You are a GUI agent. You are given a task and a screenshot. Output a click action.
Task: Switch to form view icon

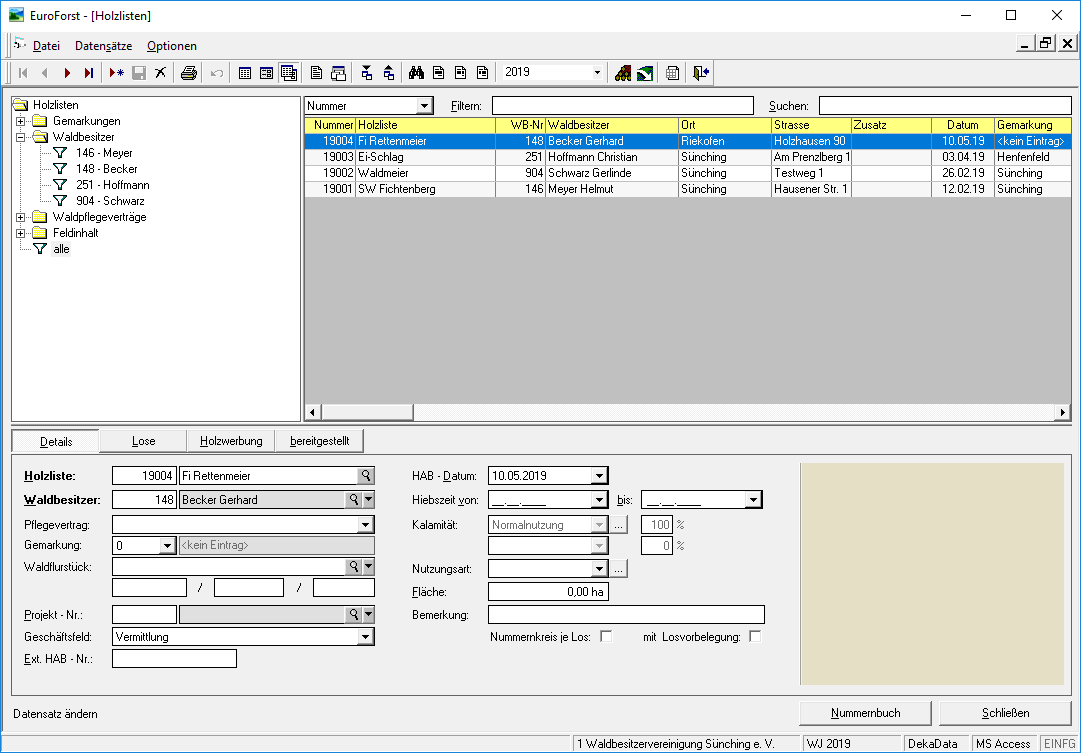266,72
